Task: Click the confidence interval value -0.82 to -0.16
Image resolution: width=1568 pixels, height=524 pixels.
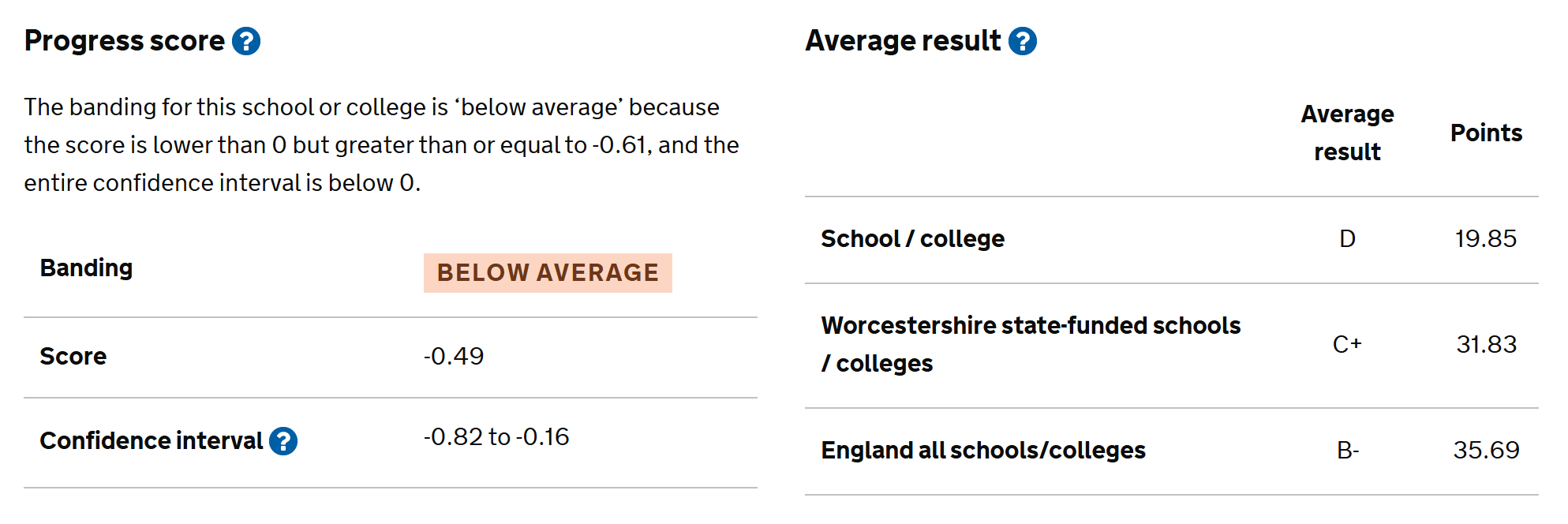Action: point(496,437)
